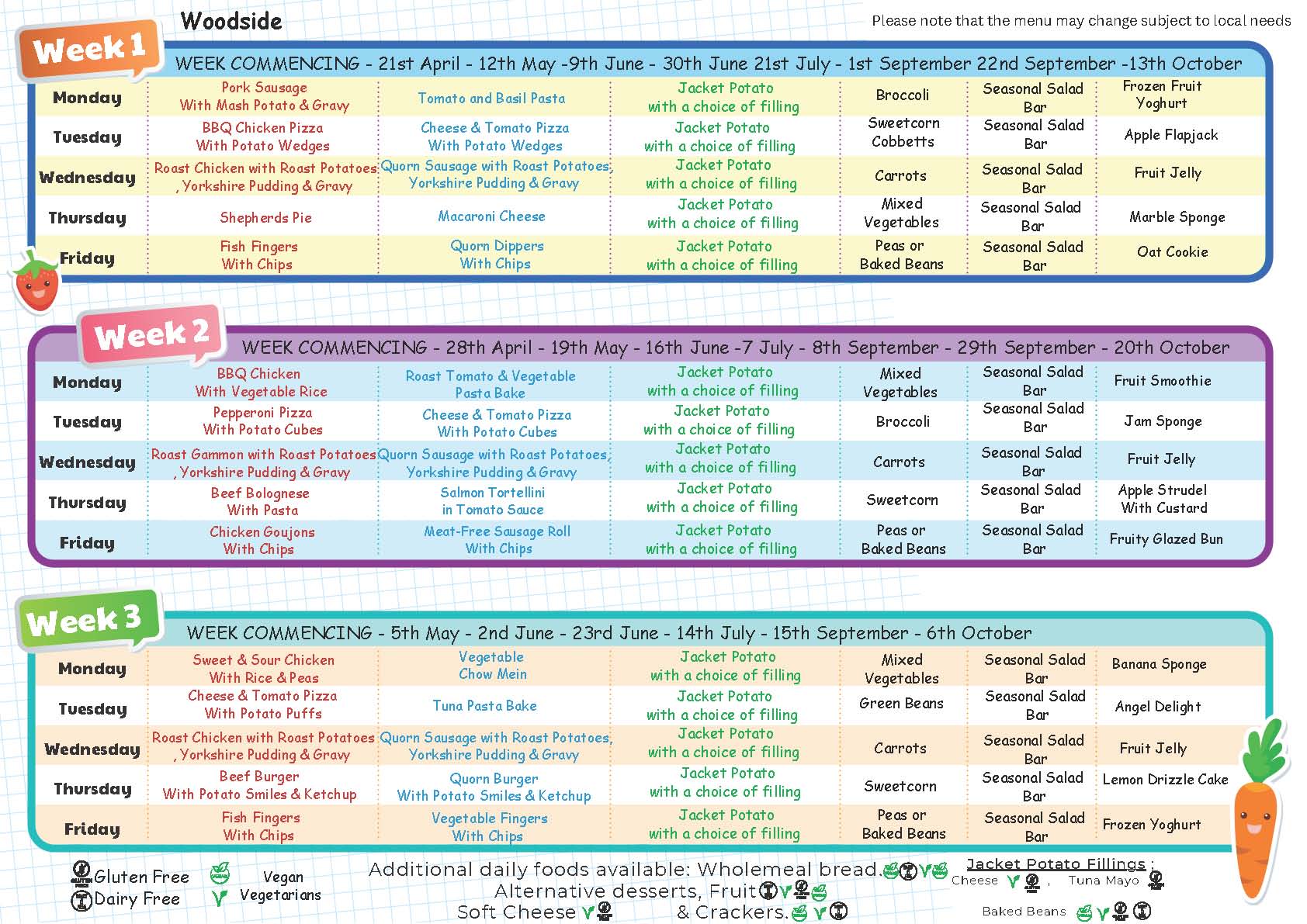Select Apple Strudel With Custard
This screenshot has width=1307, height=924.
(1163, 499)
